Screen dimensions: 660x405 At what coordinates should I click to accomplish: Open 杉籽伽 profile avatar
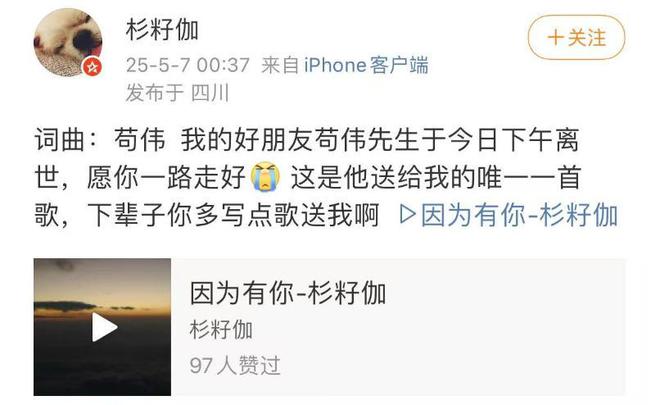point(68,43)
